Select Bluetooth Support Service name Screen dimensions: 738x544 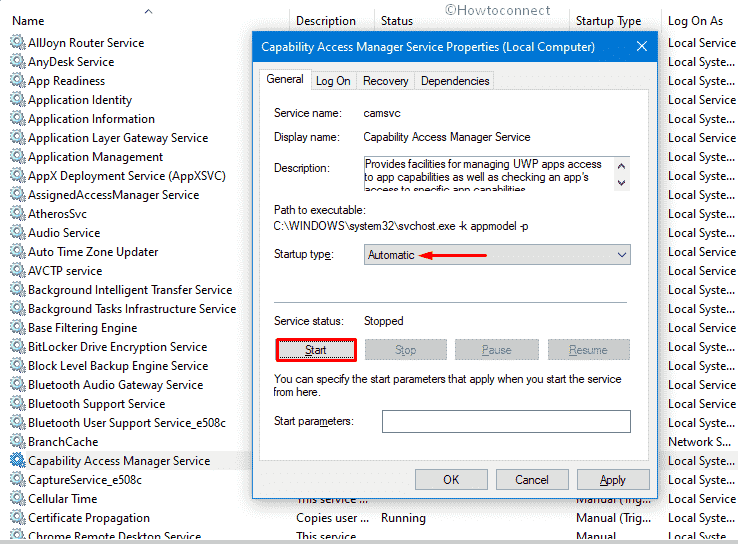click(x=96, y=404)
